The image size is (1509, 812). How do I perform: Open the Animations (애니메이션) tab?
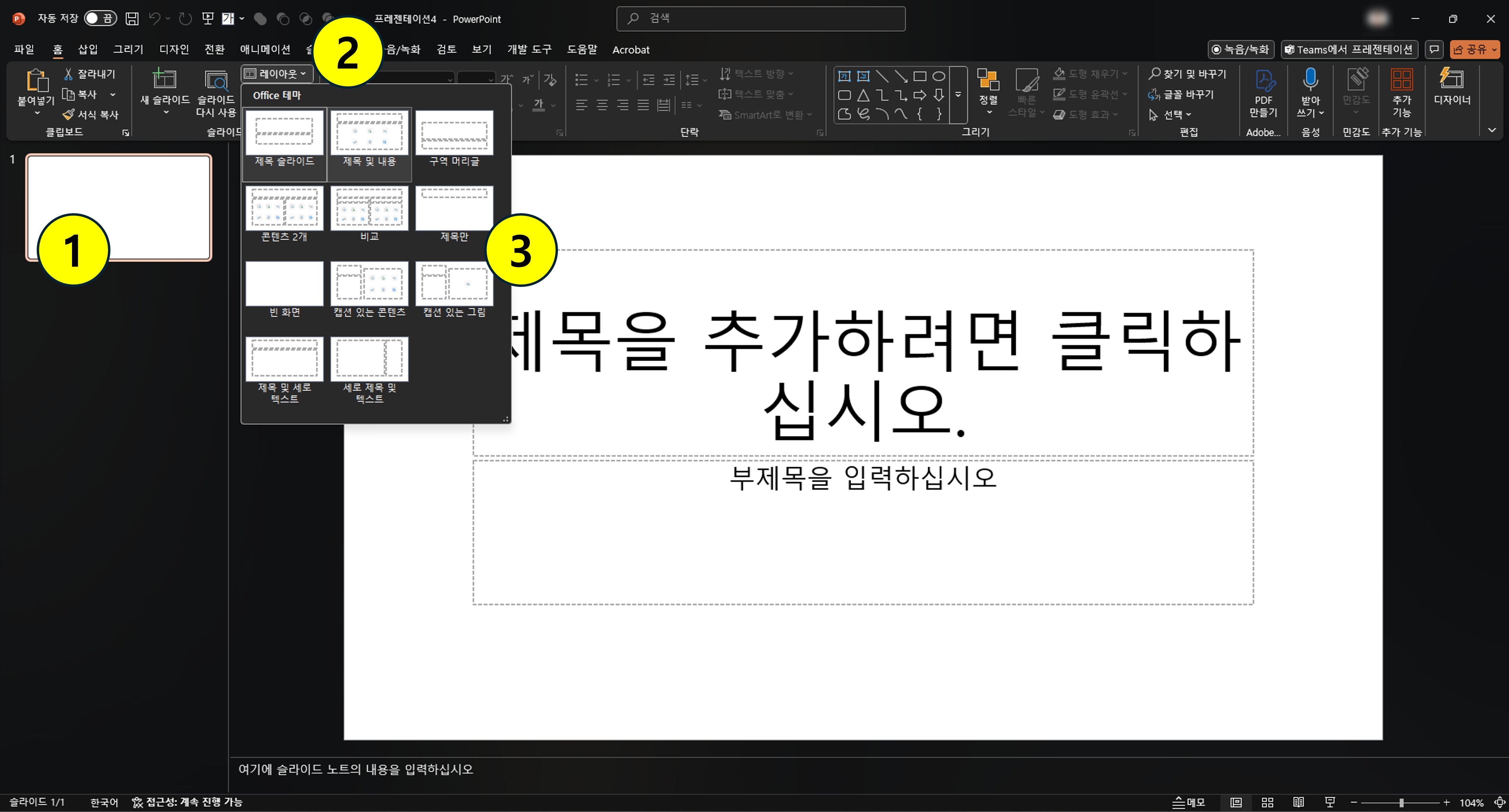click(x=265, y=50)
